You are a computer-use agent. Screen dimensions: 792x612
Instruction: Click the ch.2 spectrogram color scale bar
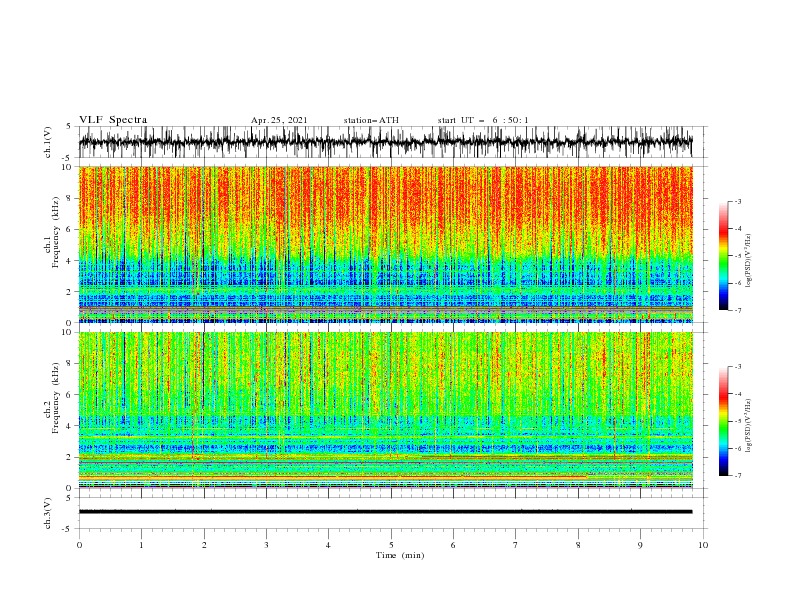[724, 421]
